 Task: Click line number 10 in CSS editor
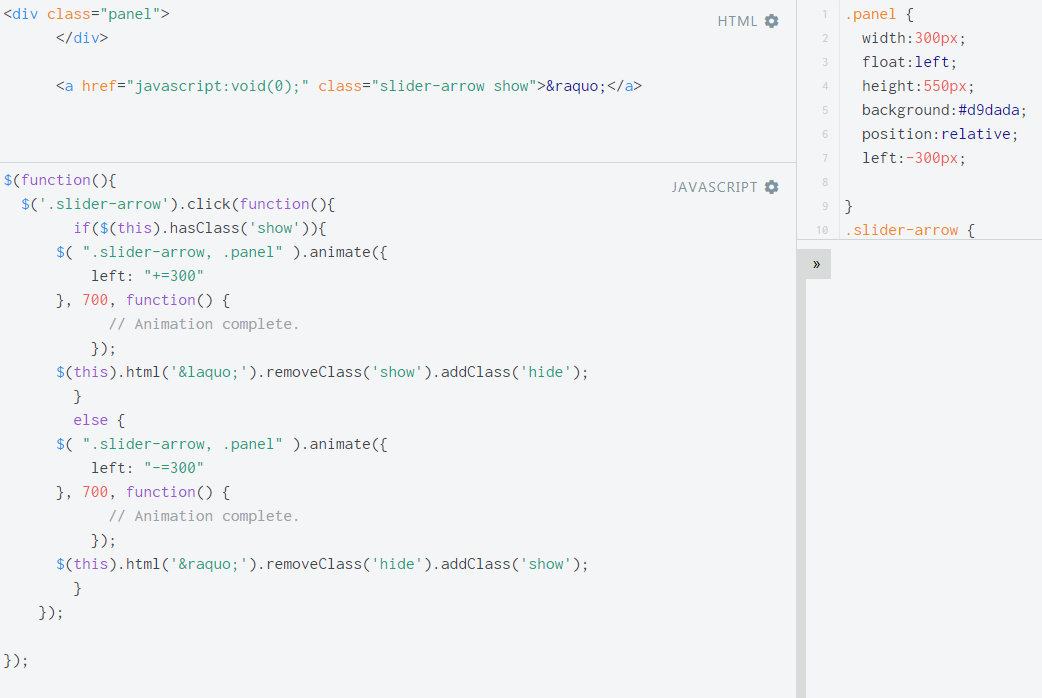tap(823, 230)
